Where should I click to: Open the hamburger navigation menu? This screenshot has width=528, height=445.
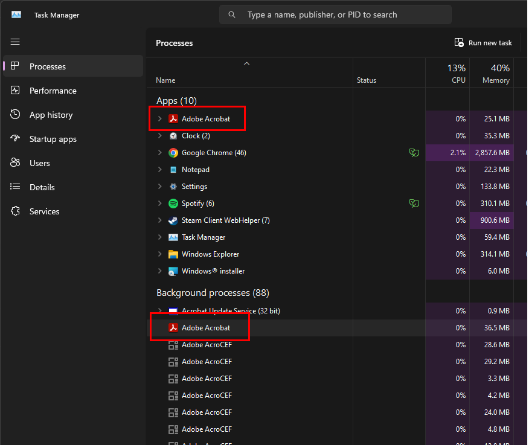point(15,42)
